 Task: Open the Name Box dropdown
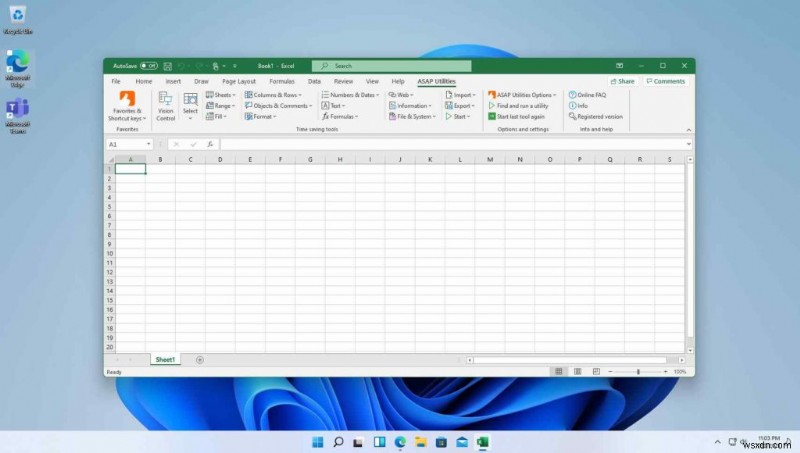tap(148, 144)
